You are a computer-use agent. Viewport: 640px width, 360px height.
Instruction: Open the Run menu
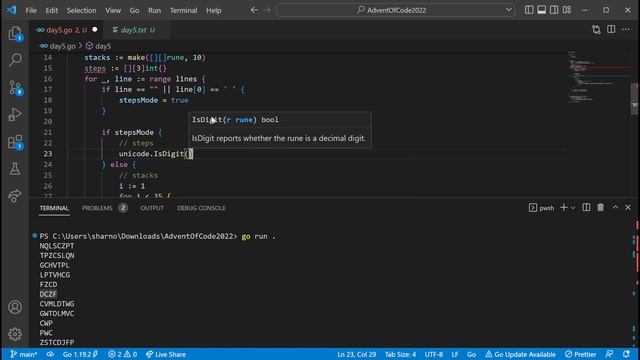click(154, 11)
